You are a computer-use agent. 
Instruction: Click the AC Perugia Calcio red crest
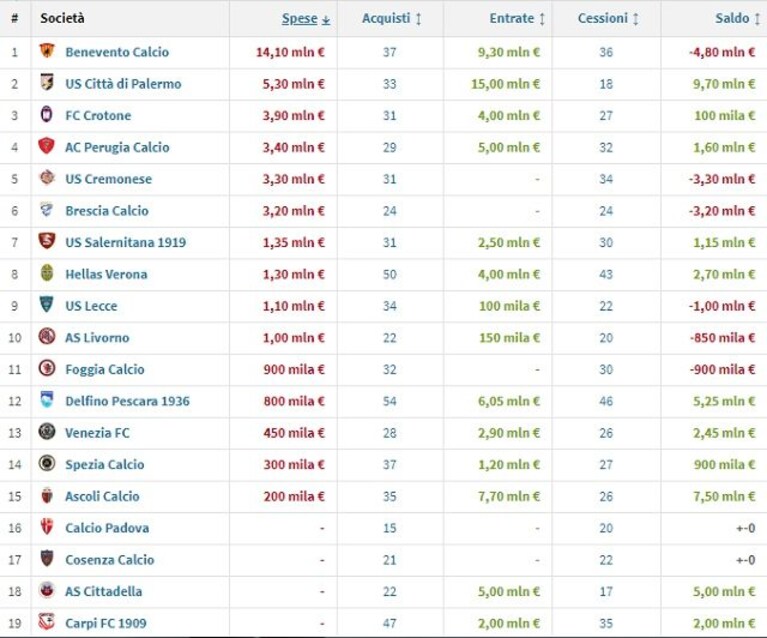pyautogui.click(x=46, y=146)
